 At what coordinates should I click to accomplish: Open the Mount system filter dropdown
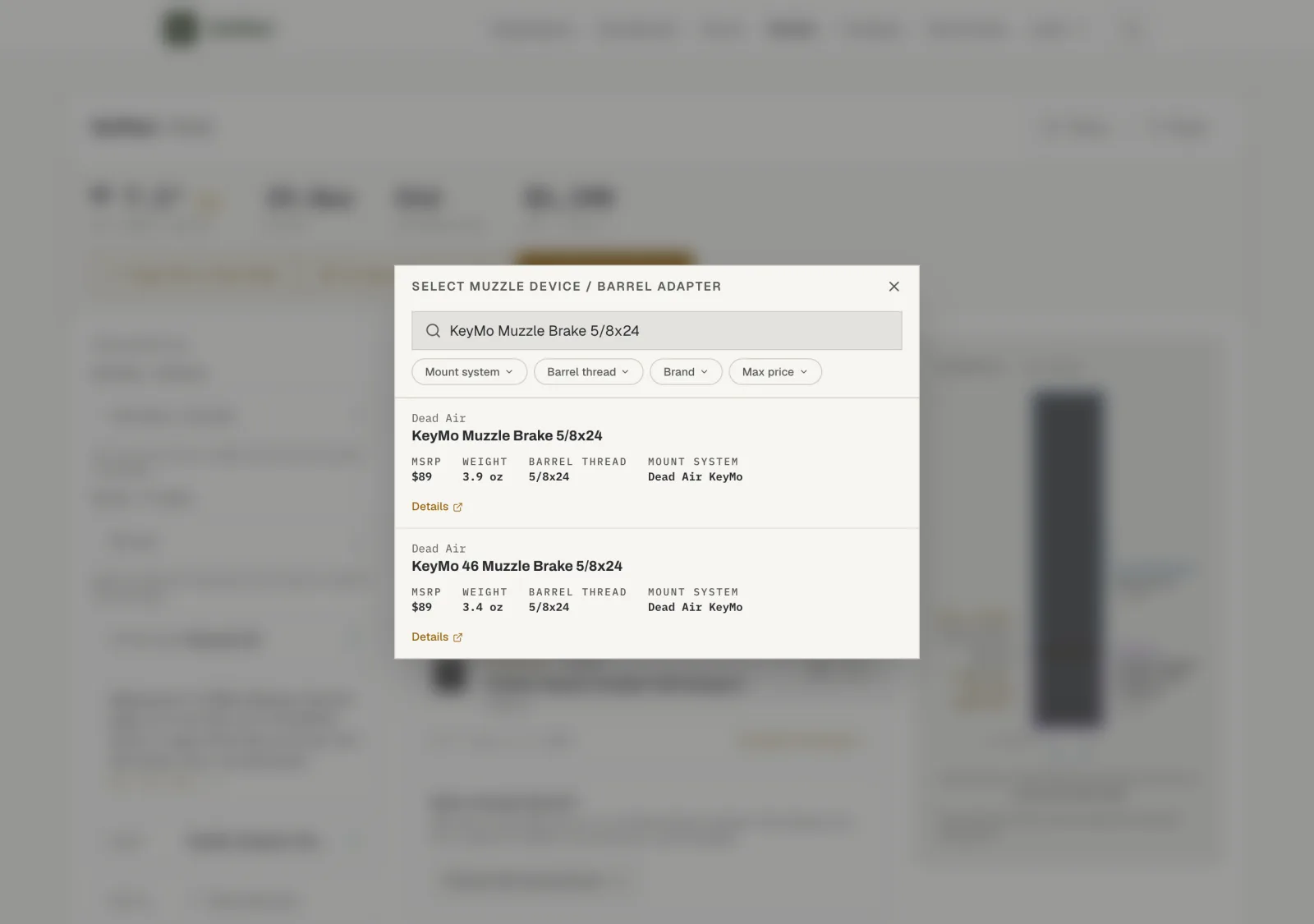pyautogui.click(x=469, y=372)
